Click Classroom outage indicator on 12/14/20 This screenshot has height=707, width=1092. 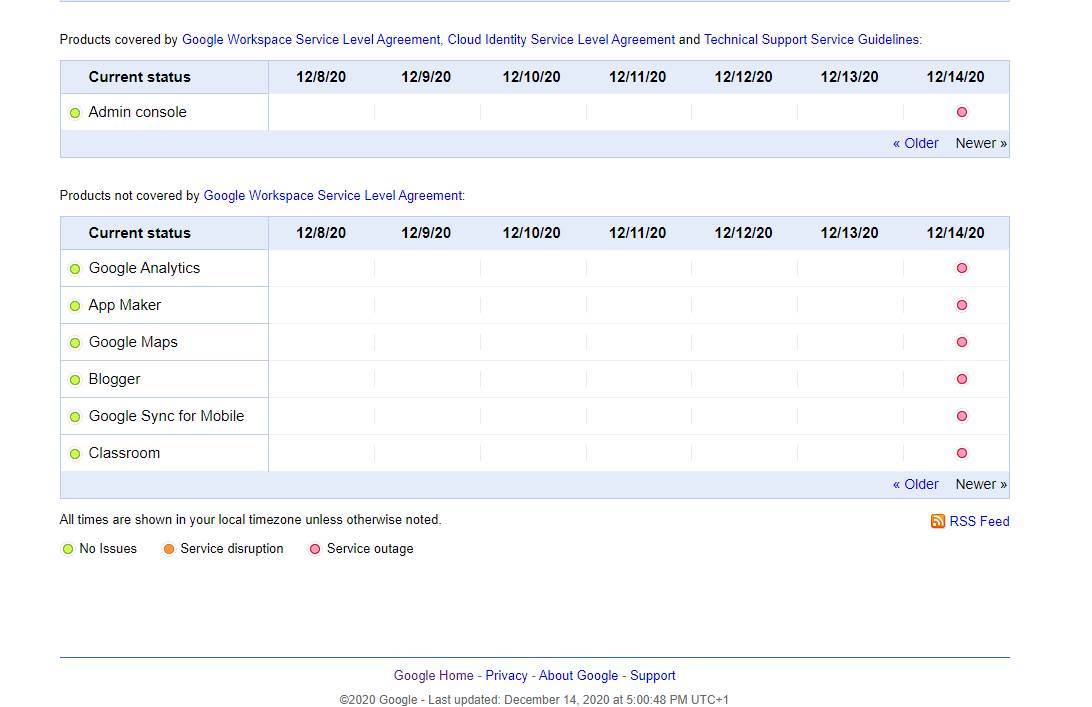click(x=962, y=453)
